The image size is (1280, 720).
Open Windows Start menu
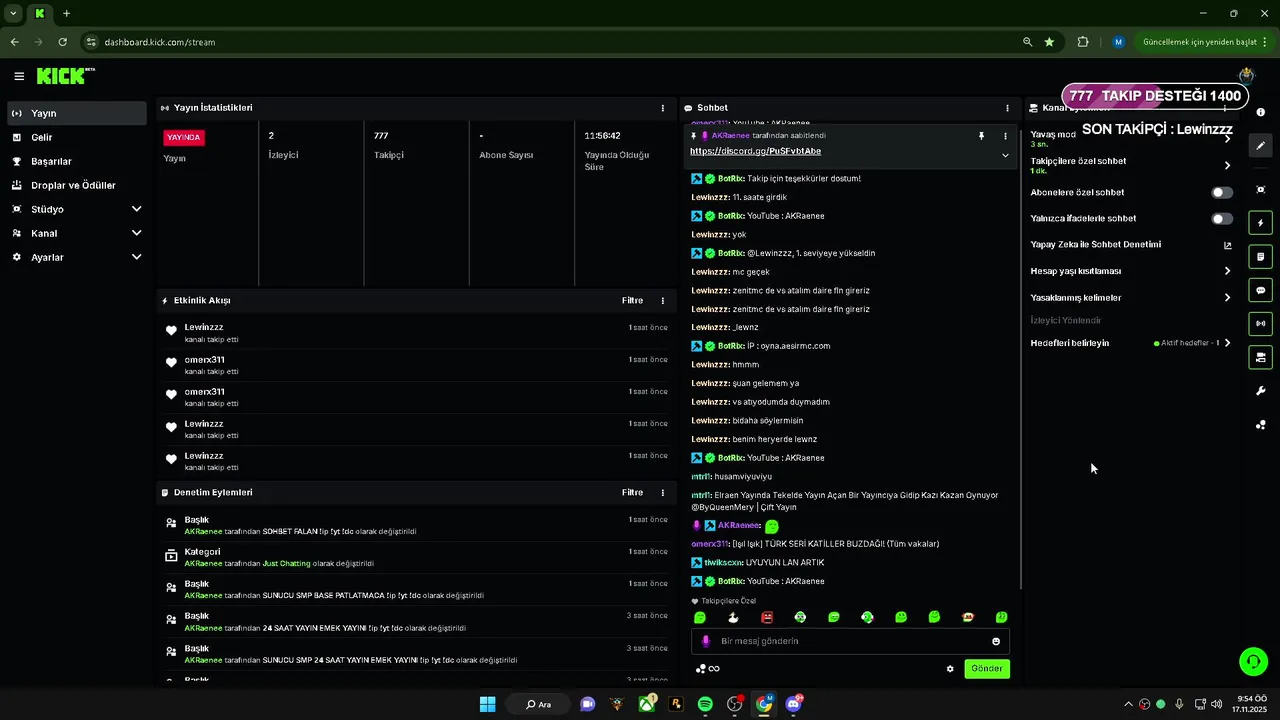pyautogui.click(x=487, y=704)
